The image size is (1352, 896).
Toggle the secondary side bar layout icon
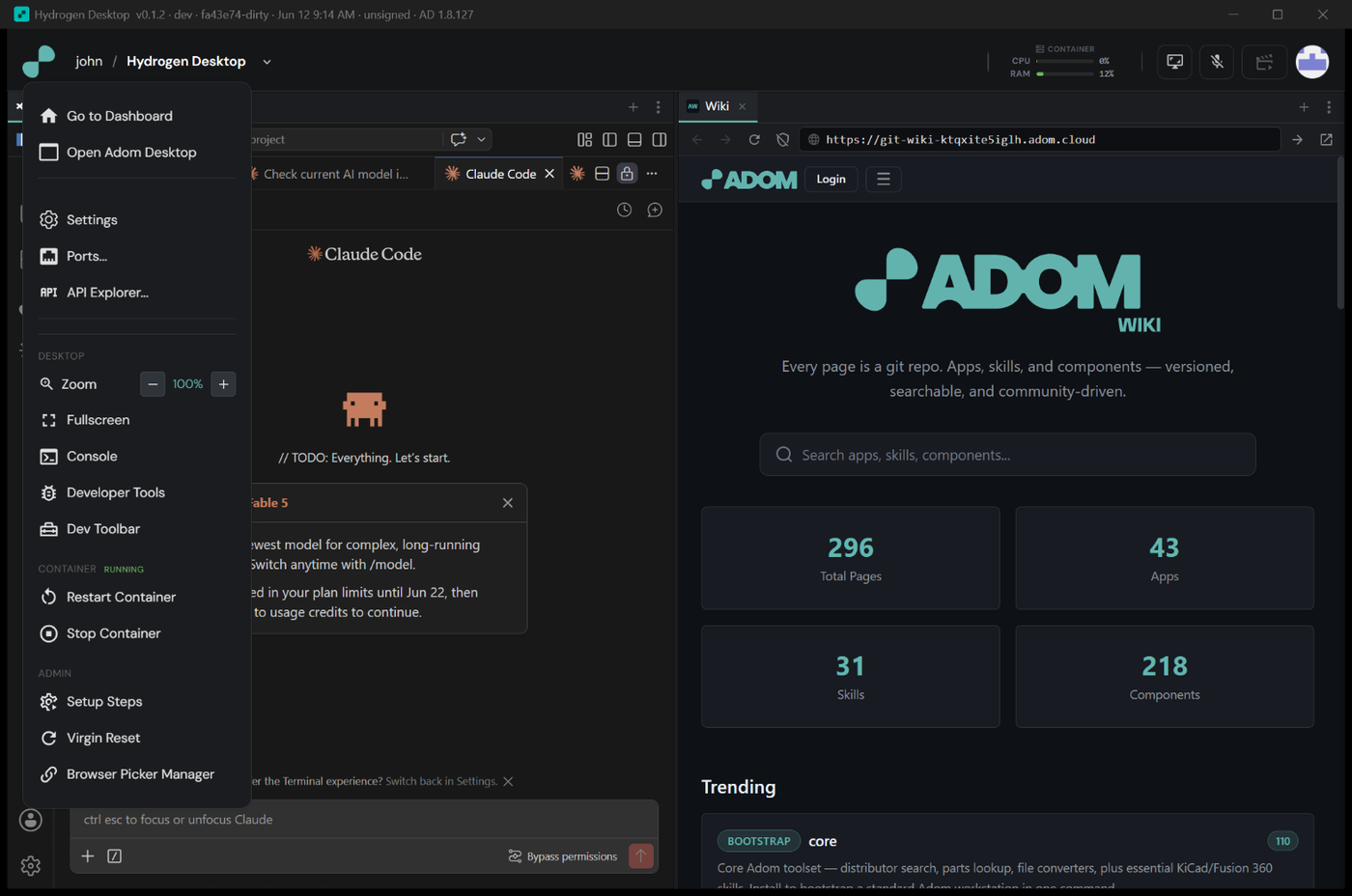point(660,140)
